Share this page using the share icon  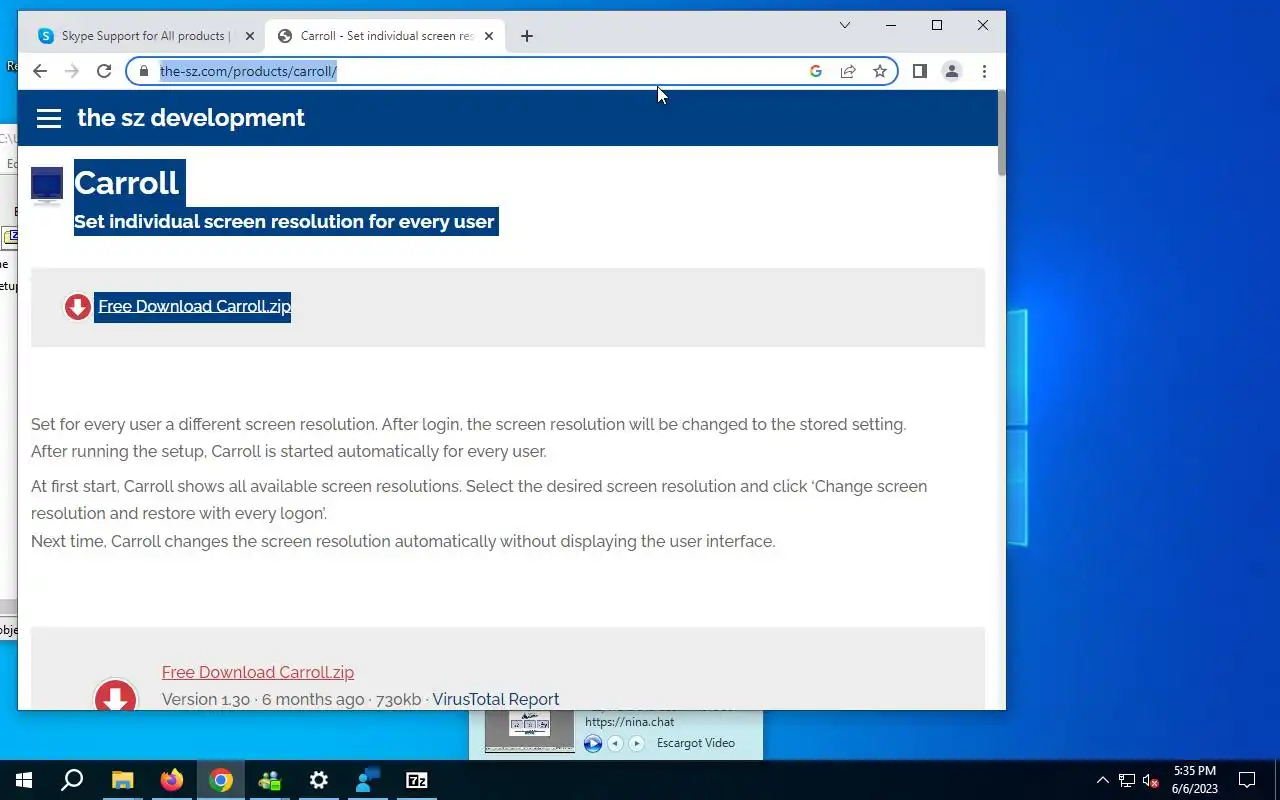pyautogui.click(x=848, y=71)
